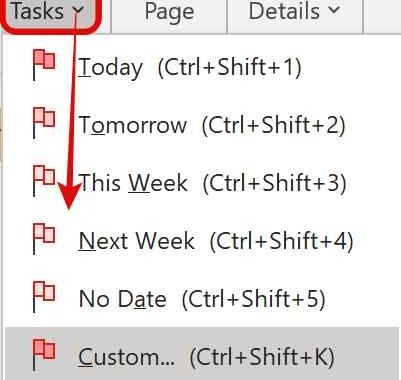Switch to the Page tab
This screenshot has width=401, height=380.
coord(169,14)
